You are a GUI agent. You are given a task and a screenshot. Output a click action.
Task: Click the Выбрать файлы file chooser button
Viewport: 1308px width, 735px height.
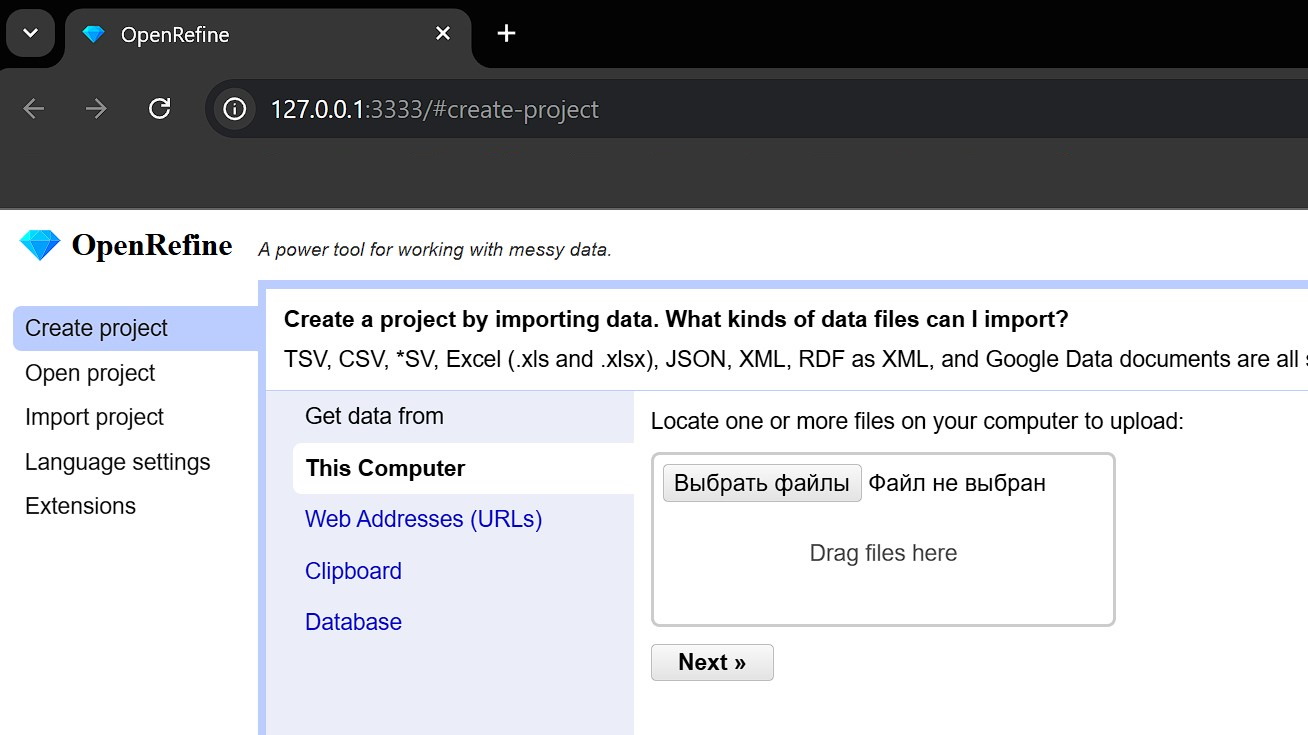point(762,483)
